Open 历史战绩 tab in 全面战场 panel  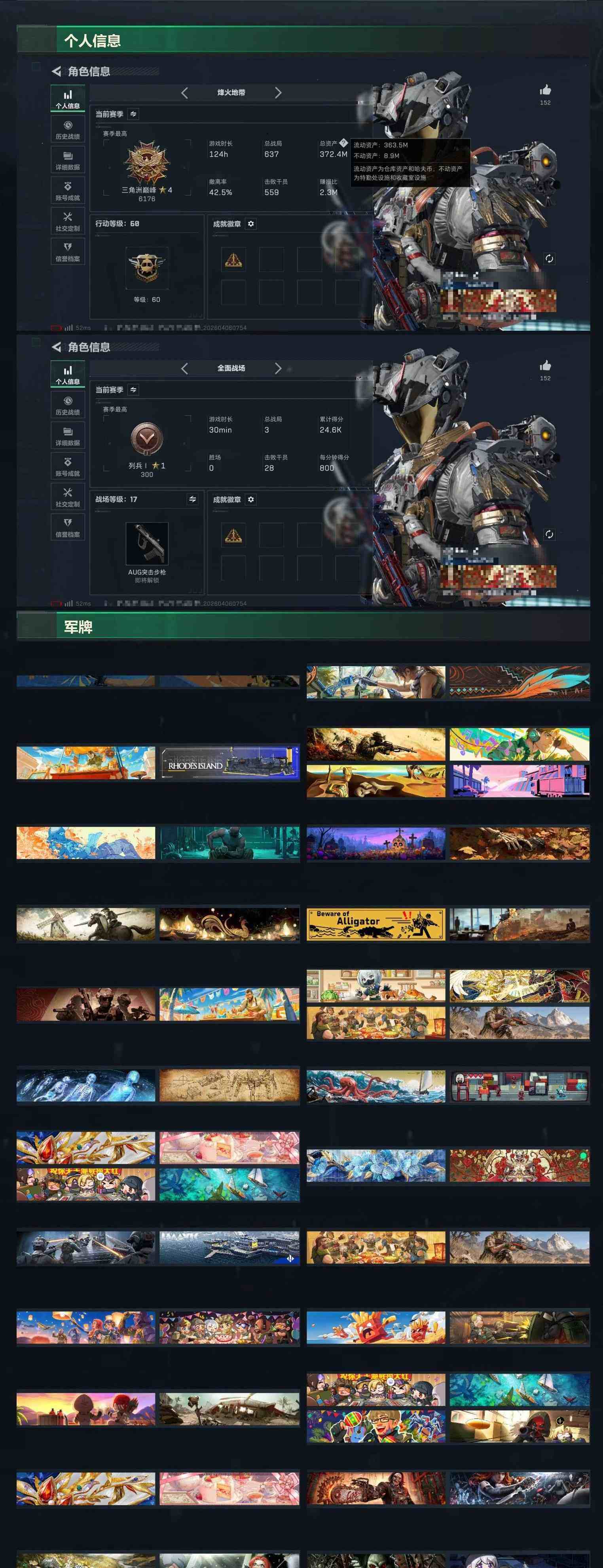pyautogui.click(x=68, y=405)
